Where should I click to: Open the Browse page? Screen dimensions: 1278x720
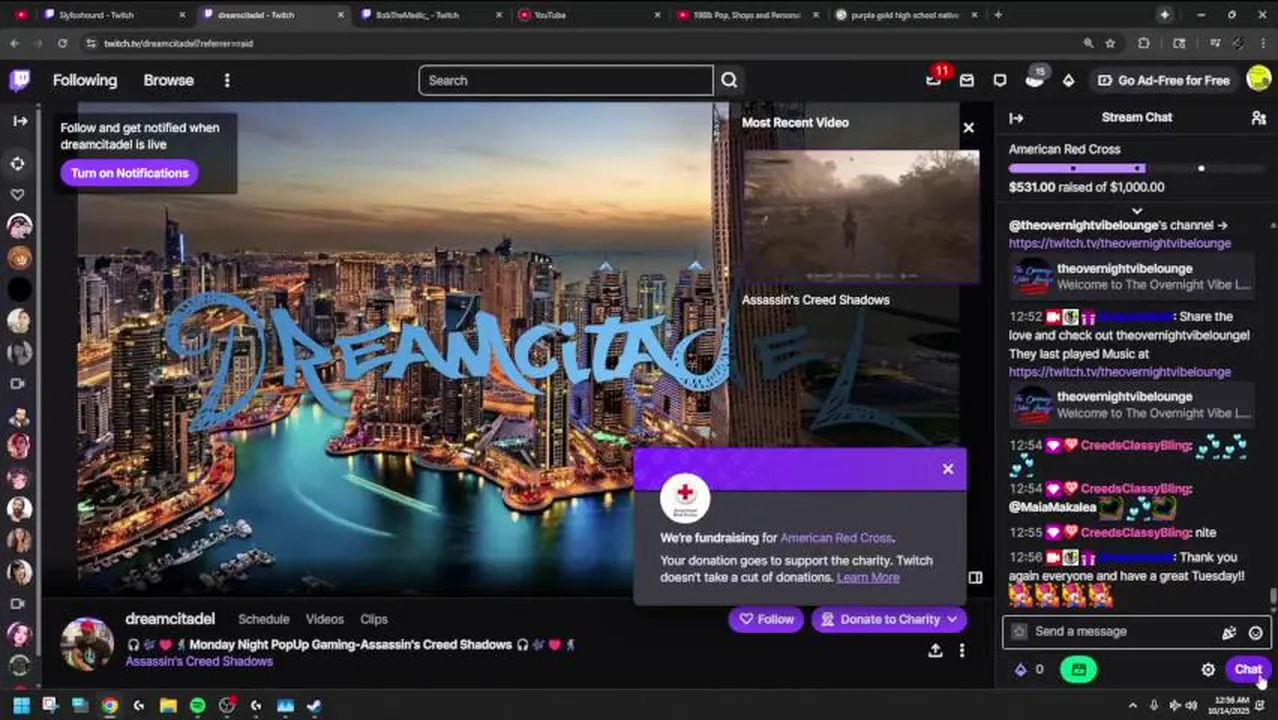click(x=168, y=80)
